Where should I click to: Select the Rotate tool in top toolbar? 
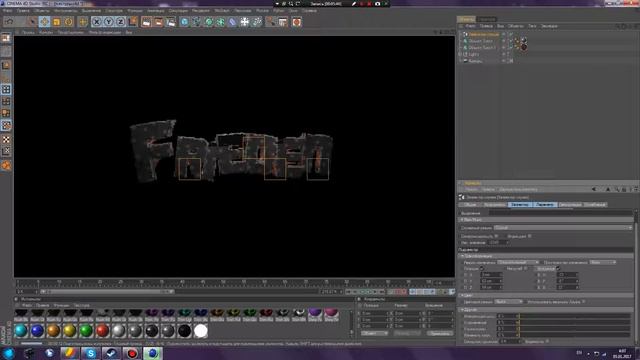[69, 22]
